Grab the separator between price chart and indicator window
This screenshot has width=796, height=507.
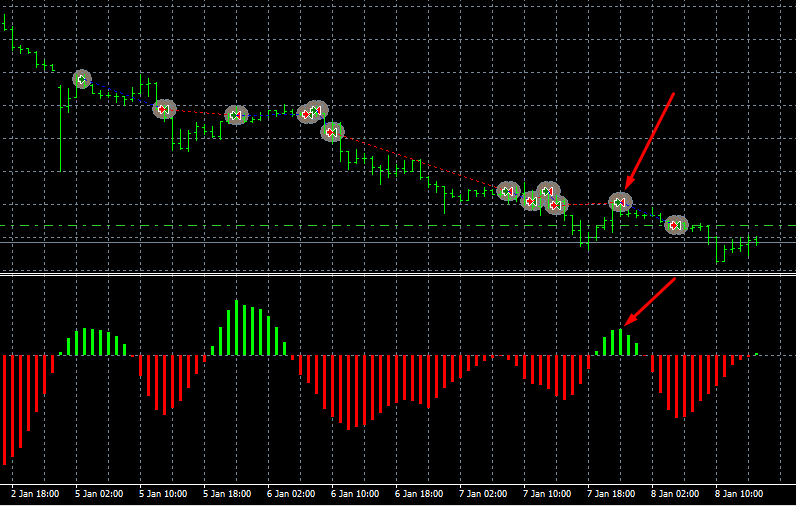point(398,275)
